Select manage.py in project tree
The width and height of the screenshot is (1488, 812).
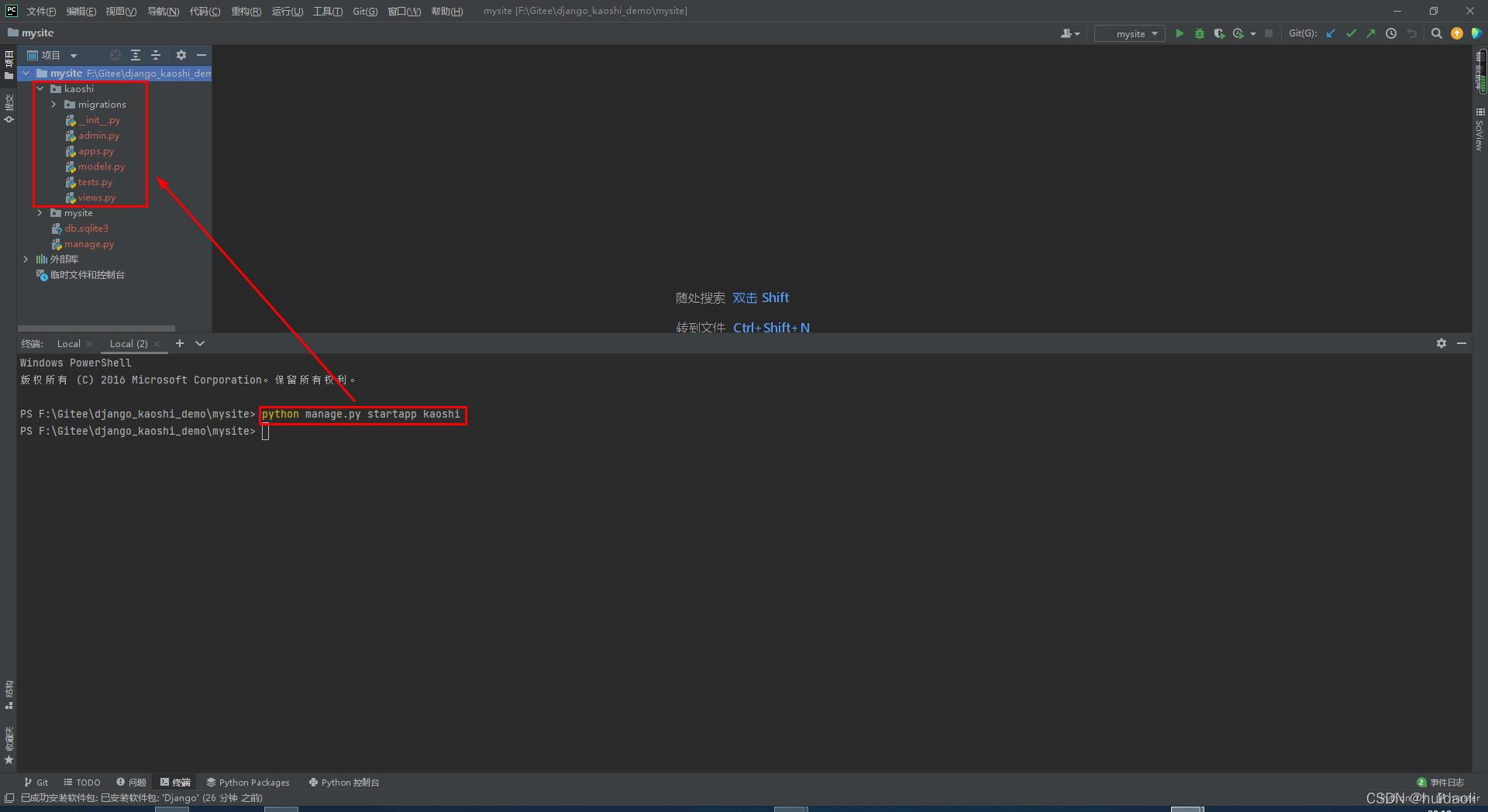click(88, 243)
